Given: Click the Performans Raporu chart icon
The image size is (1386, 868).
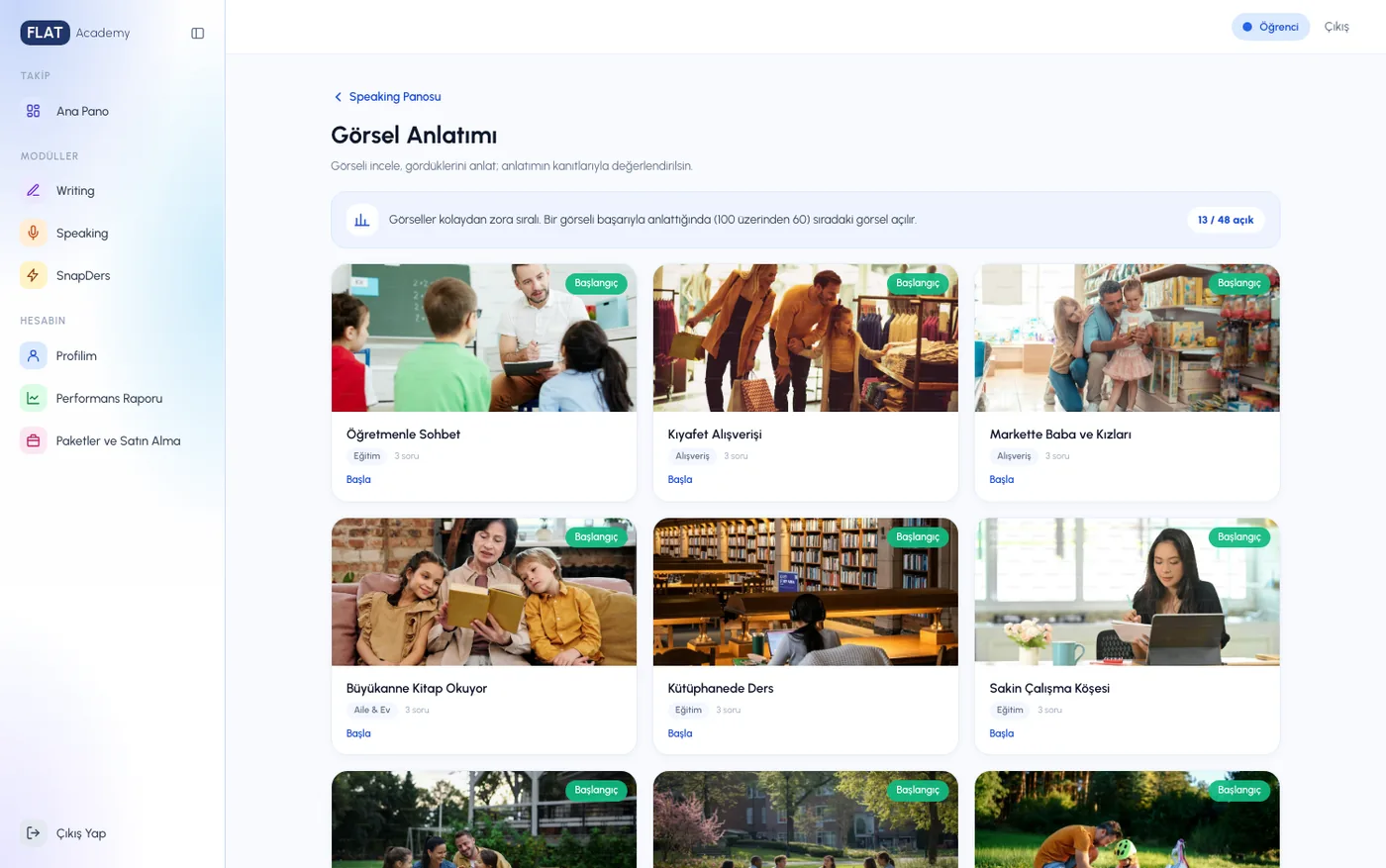Looking at the screenshot, I should (33, 398).
